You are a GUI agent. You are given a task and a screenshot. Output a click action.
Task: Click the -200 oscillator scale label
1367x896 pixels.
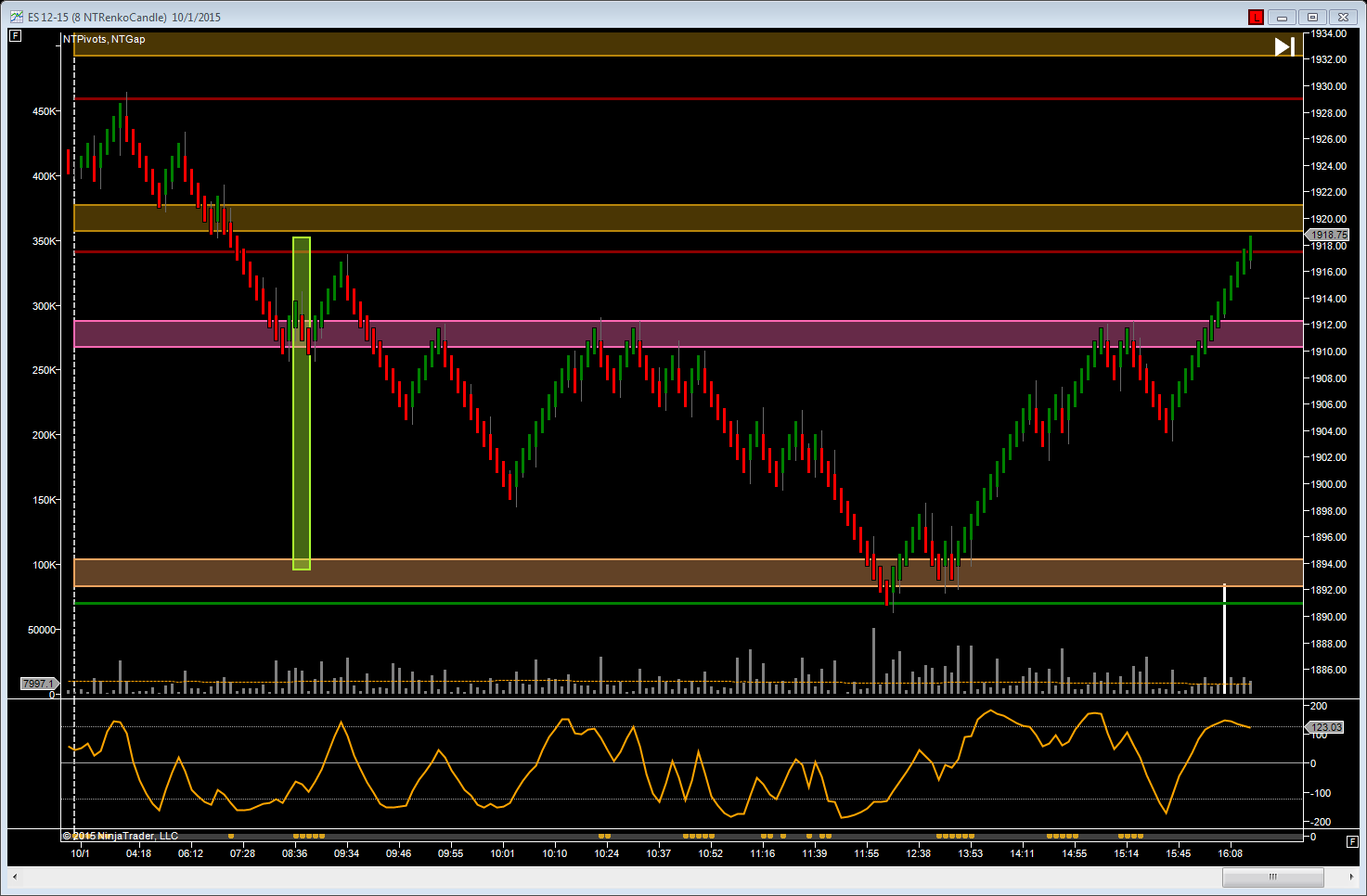(1321, 822)
